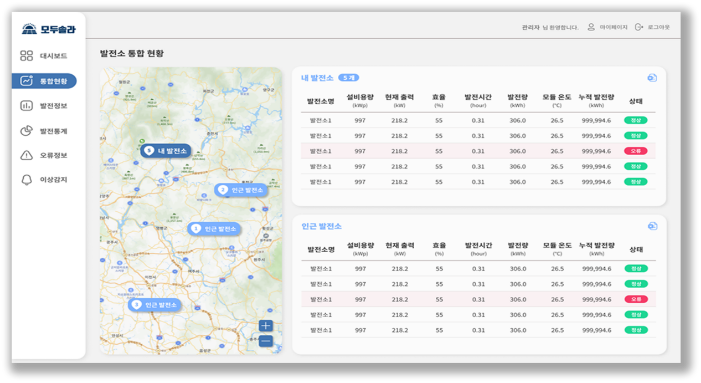The width and height of the screenshot is (701, 383).
Task: Click 상태 header in 인근 발전소 table
Action: [636, 250]
